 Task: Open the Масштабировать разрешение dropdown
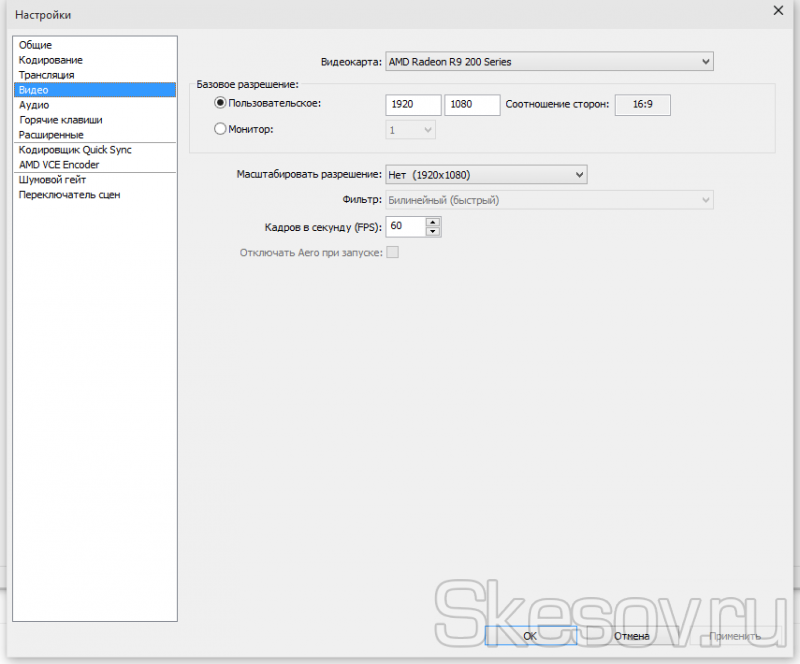tap(486, 174)
